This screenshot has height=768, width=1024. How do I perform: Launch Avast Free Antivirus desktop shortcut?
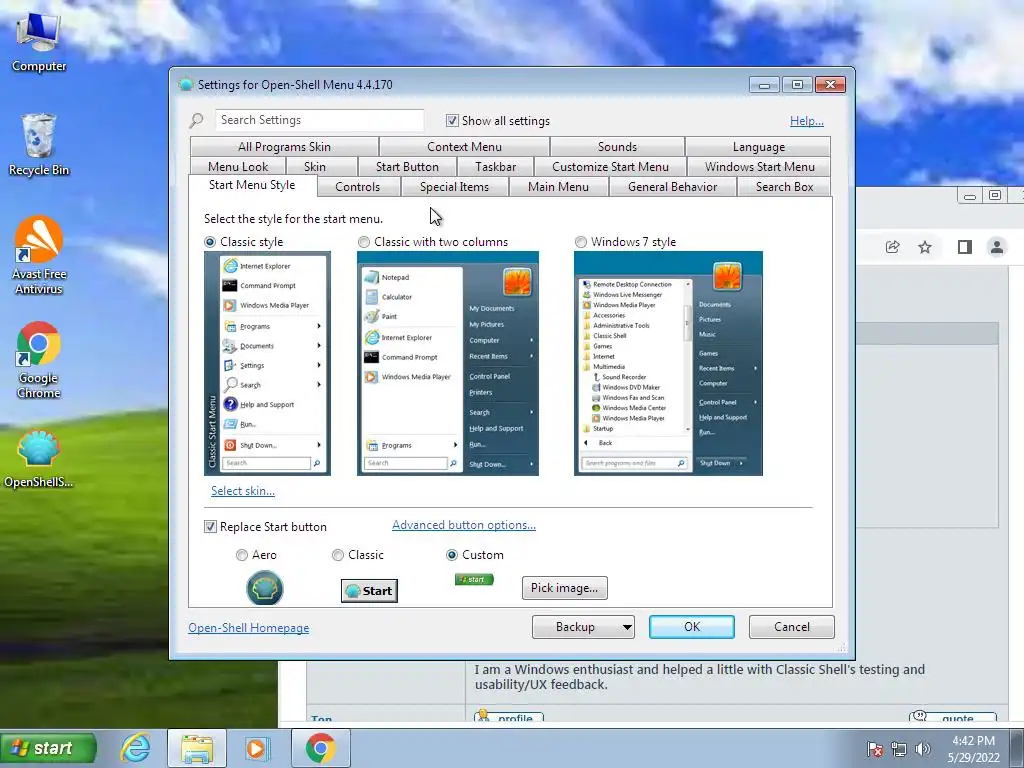click(39, 255)
